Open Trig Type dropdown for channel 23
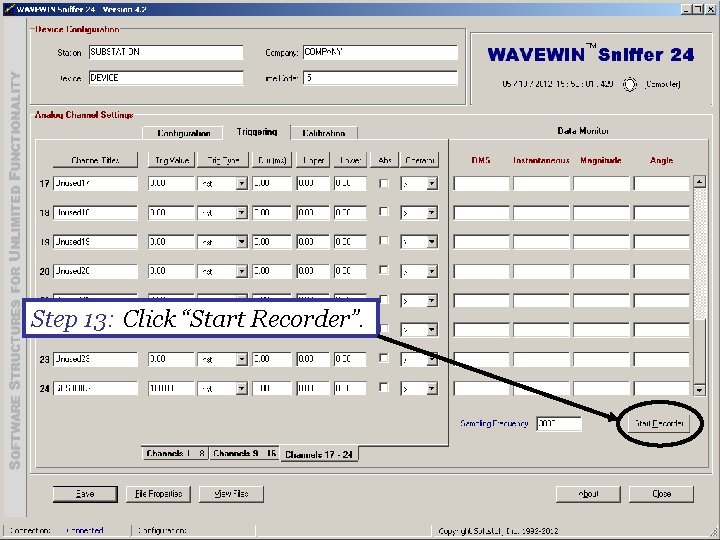720x540 pixels. tap(242, 359)
